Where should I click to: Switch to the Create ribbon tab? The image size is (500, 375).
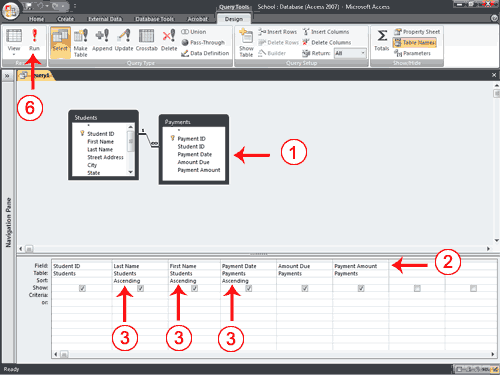pyautogui.click(x=66, y=19)
